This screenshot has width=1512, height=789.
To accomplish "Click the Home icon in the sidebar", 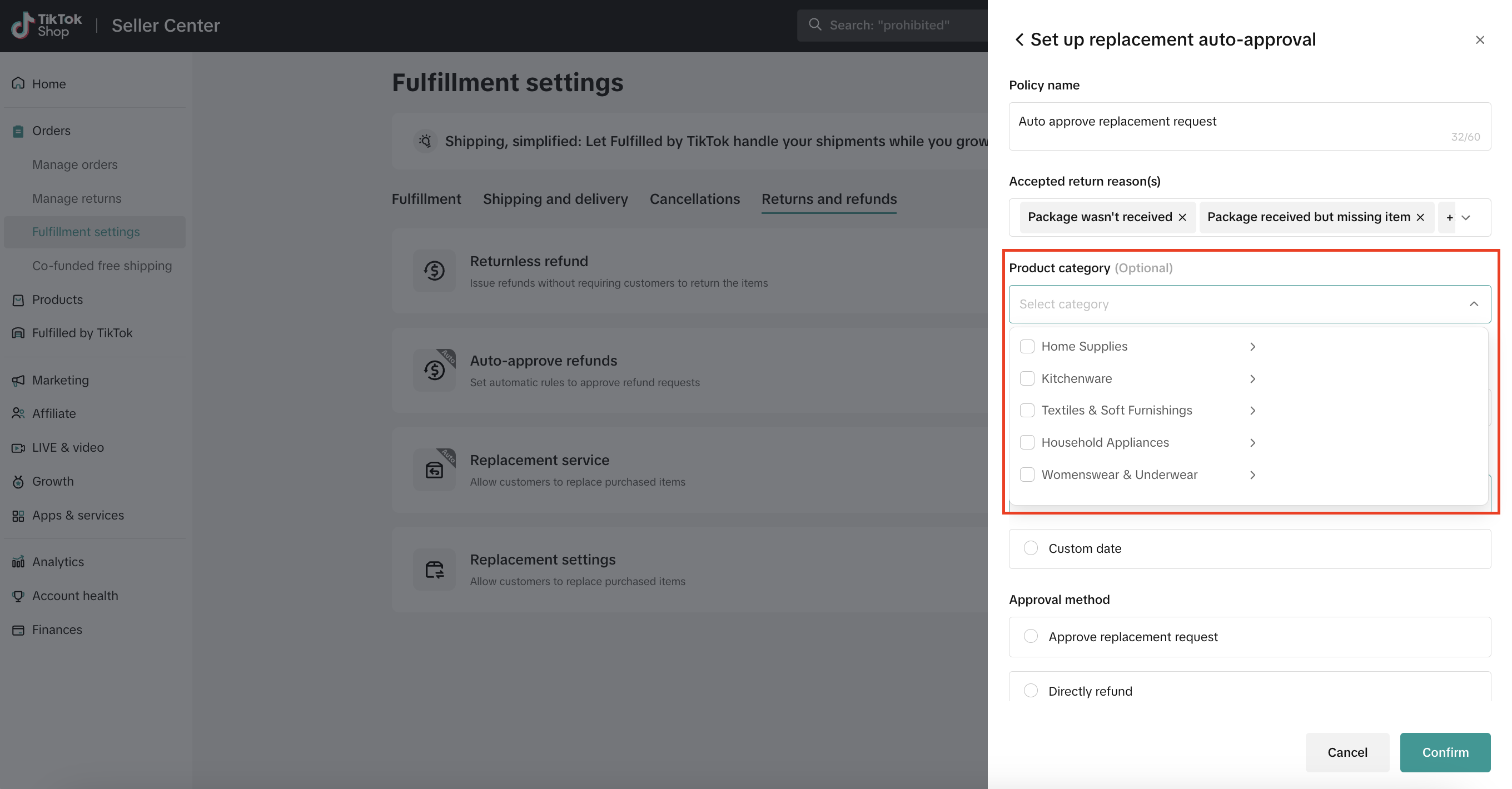I will coord(18,83).
